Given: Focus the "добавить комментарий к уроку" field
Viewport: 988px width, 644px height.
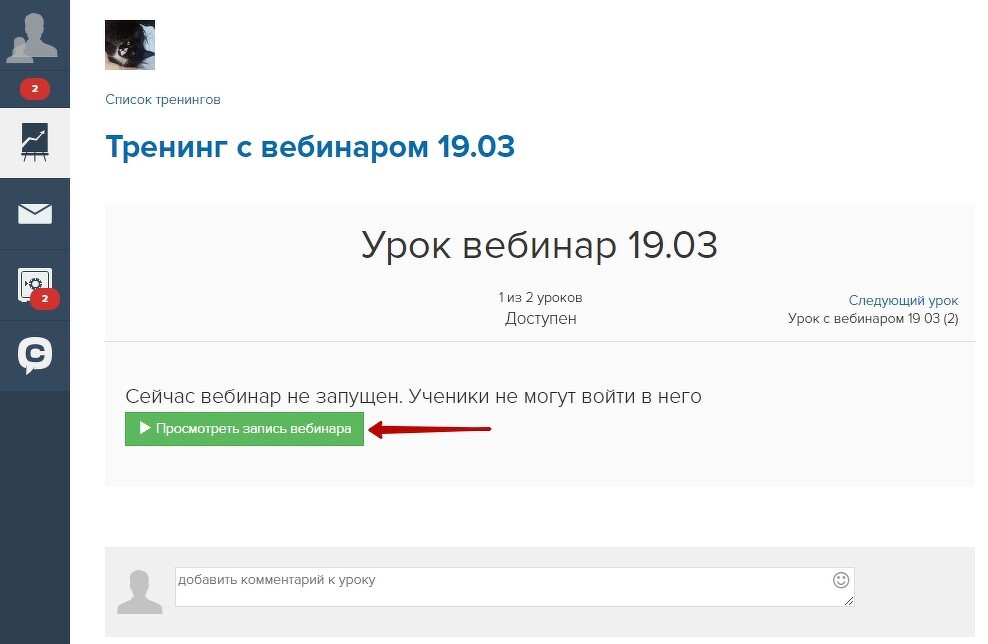Looking at the screenshot, I should 500,587.
